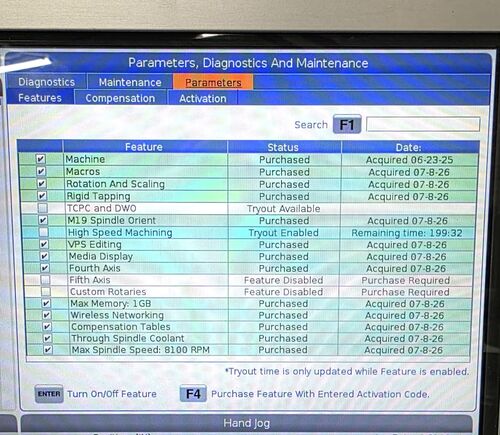This screenshot has height=435, width=500.
Task: Select Max Spindle Speed: 8100 RPM text
Action: pos(141,350)
